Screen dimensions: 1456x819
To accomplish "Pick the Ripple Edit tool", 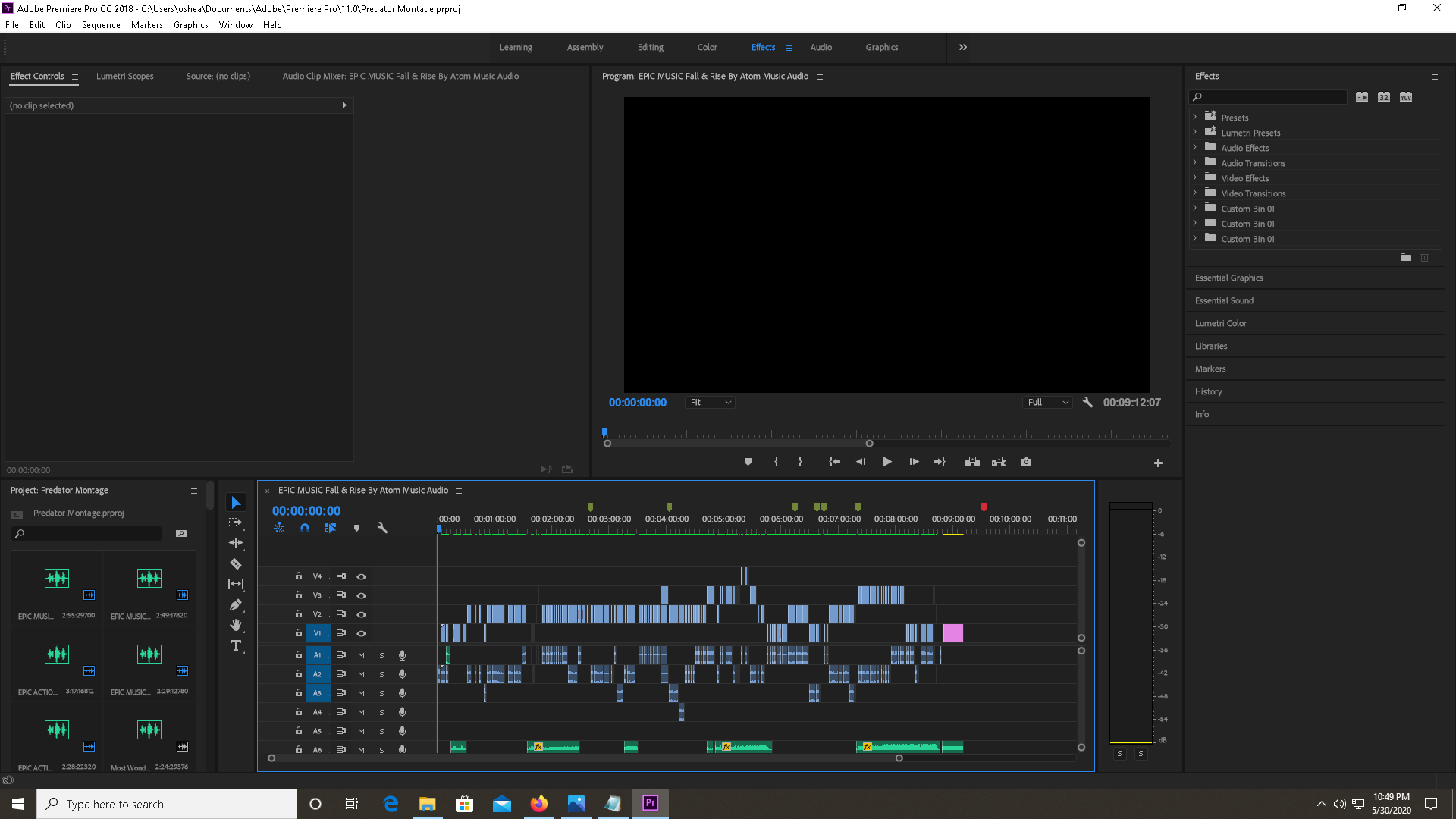I will click(x=236, y=543).
